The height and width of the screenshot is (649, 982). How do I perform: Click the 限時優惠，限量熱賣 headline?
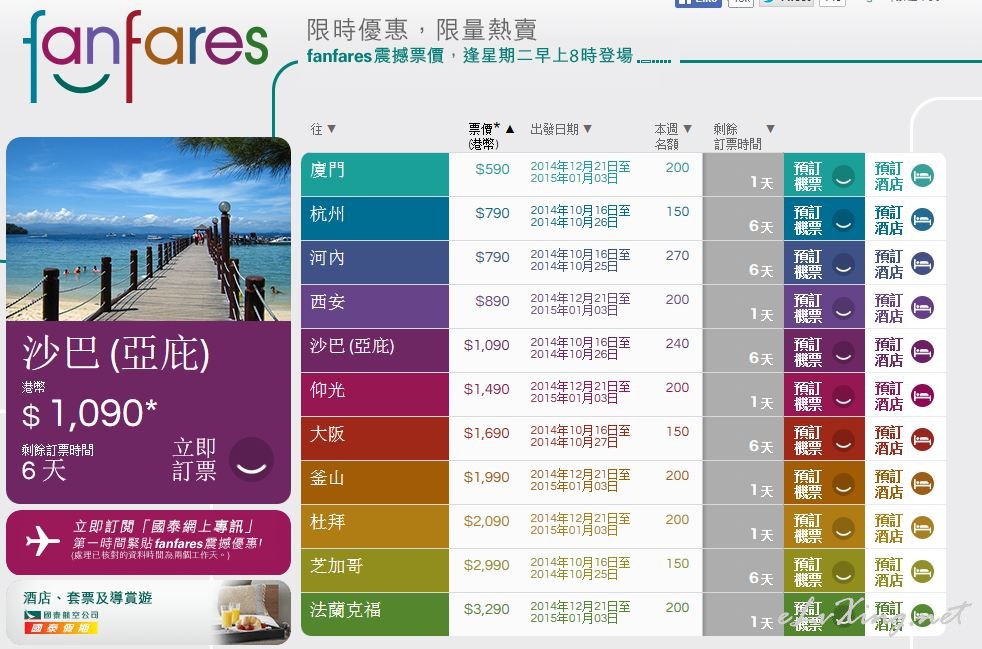(x=421, y=29)
